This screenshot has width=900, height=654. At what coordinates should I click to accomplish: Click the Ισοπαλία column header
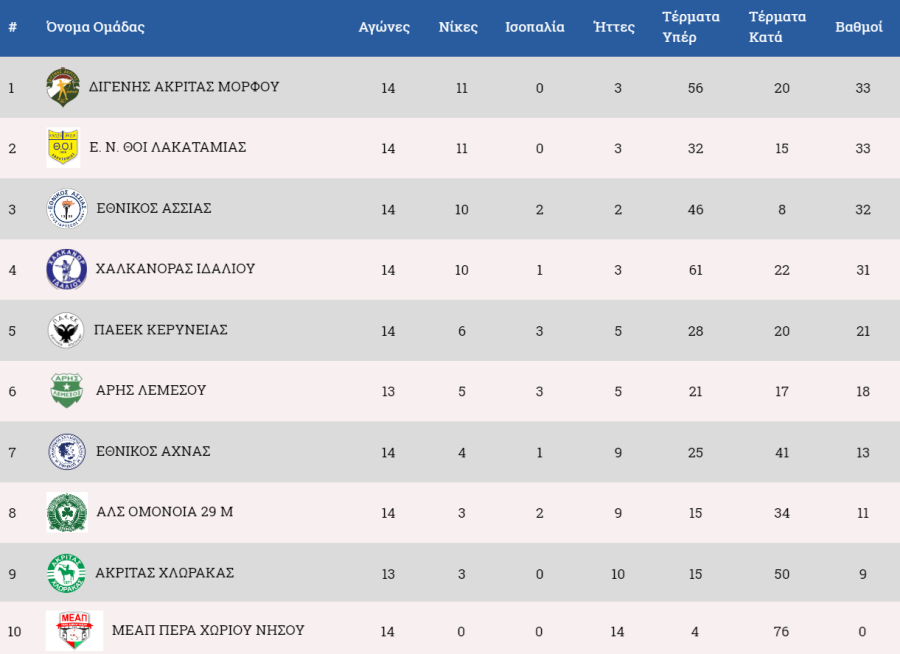(534, 27)
